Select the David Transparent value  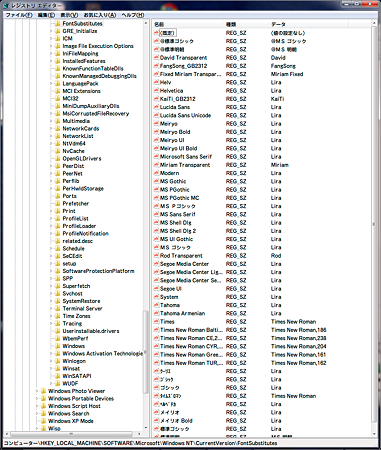tap(183, 58)
